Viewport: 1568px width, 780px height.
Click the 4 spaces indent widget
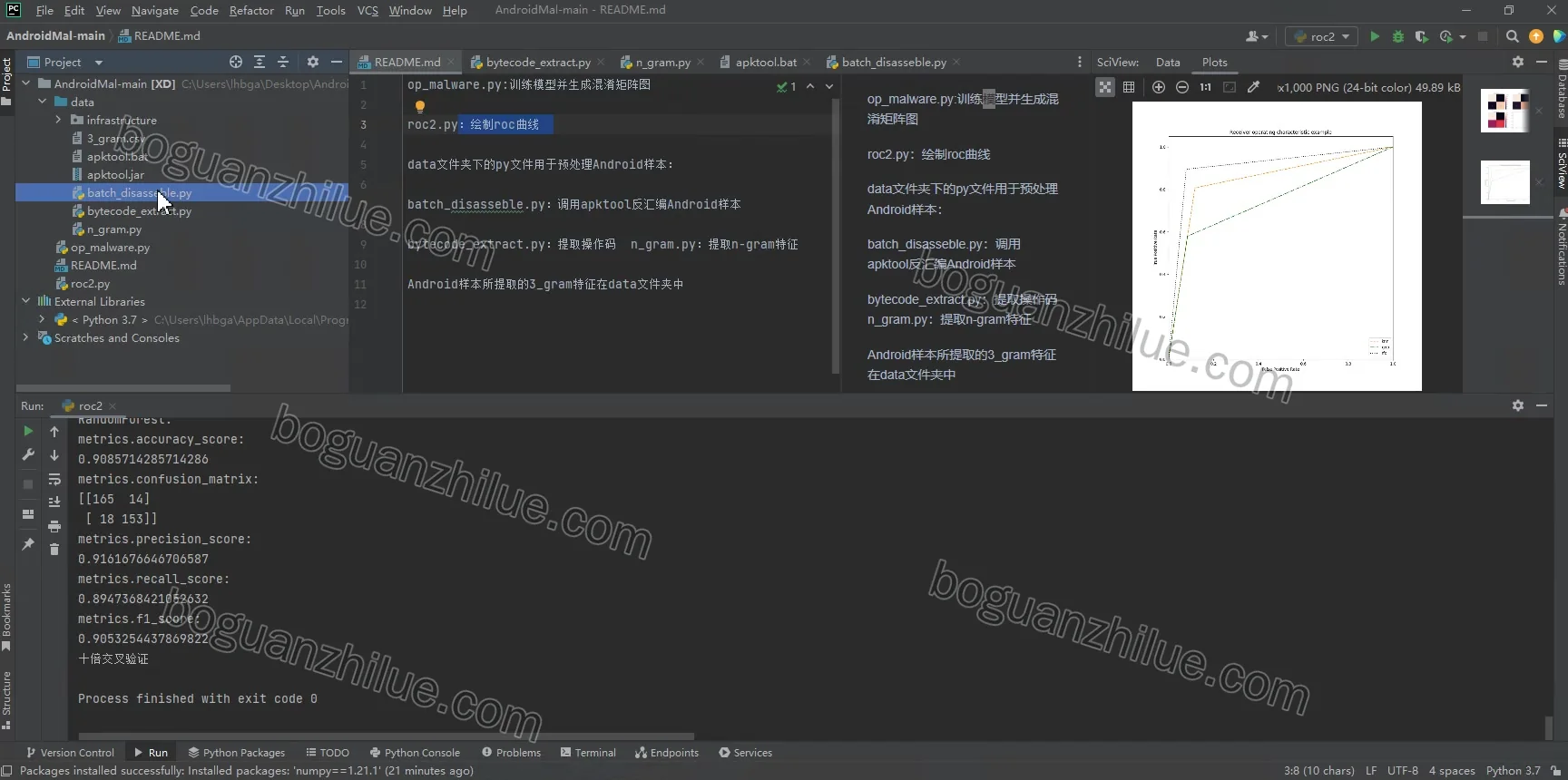coord(1452,770)
